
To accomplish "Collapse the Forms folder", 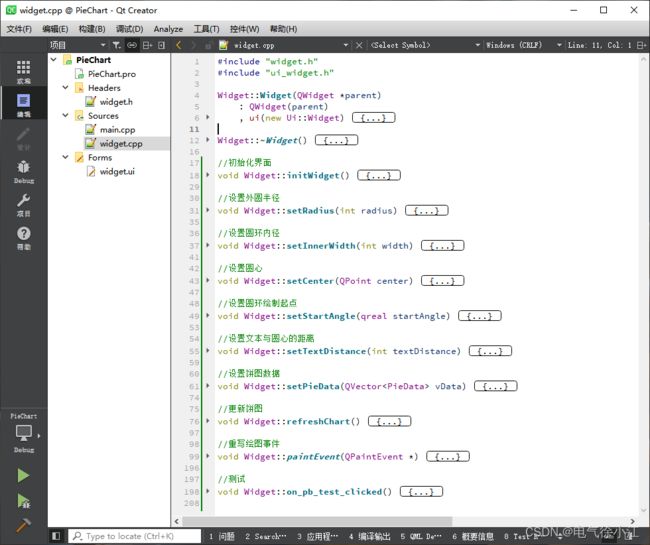I will coord(65,157).
